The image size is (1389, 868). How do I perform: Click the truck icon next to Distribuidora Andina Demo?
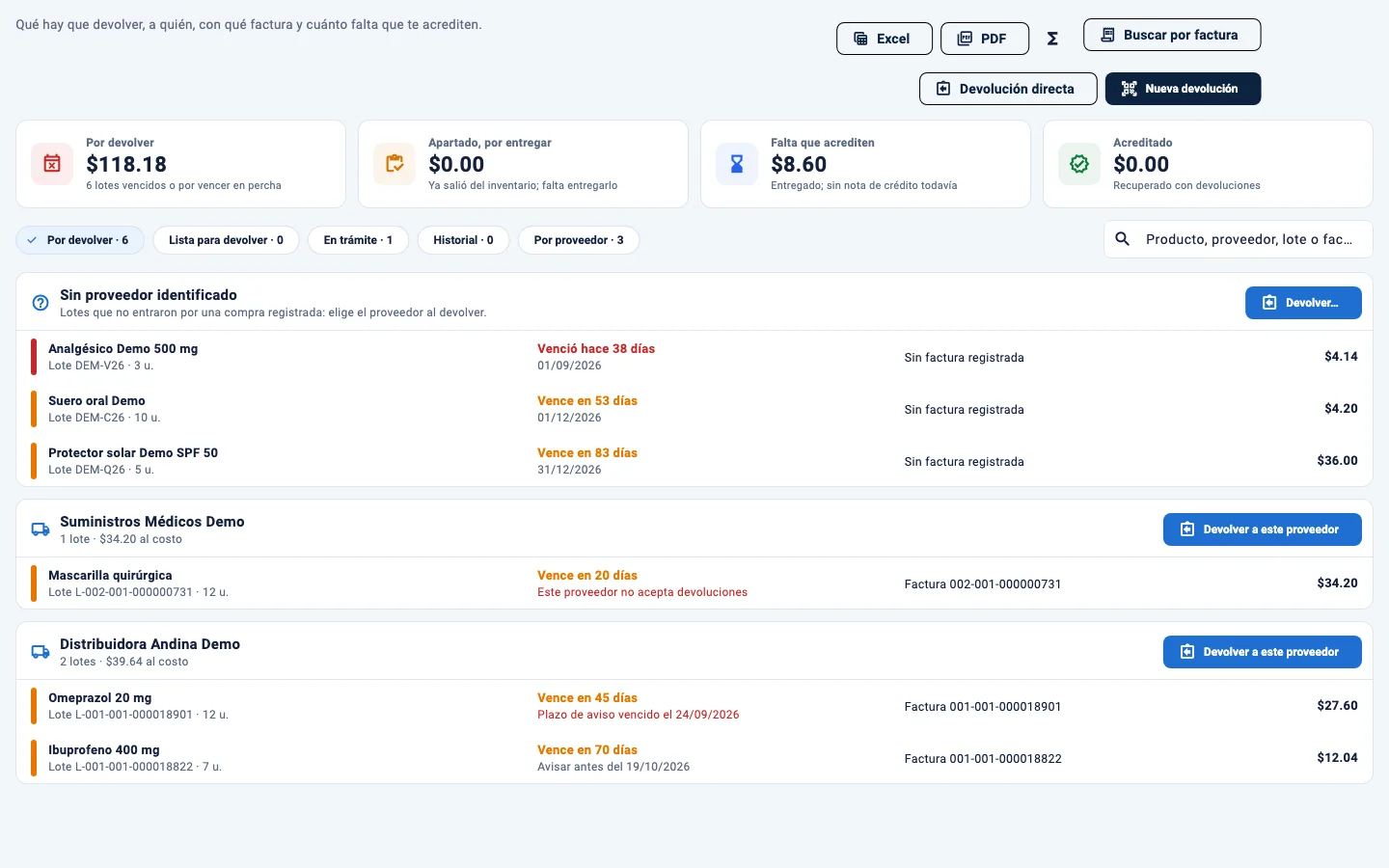(x=41, y=652)
